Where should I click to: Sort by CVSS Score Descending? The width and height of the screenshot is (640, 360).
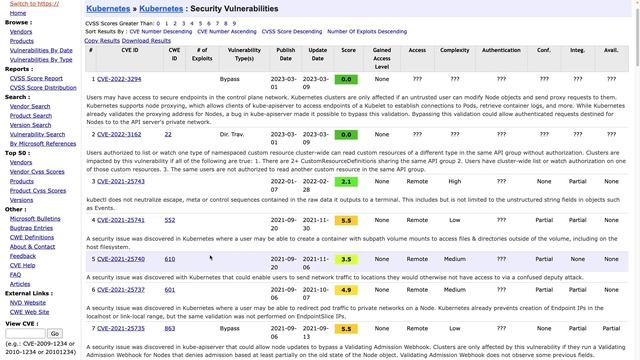(x=291, y=31)
